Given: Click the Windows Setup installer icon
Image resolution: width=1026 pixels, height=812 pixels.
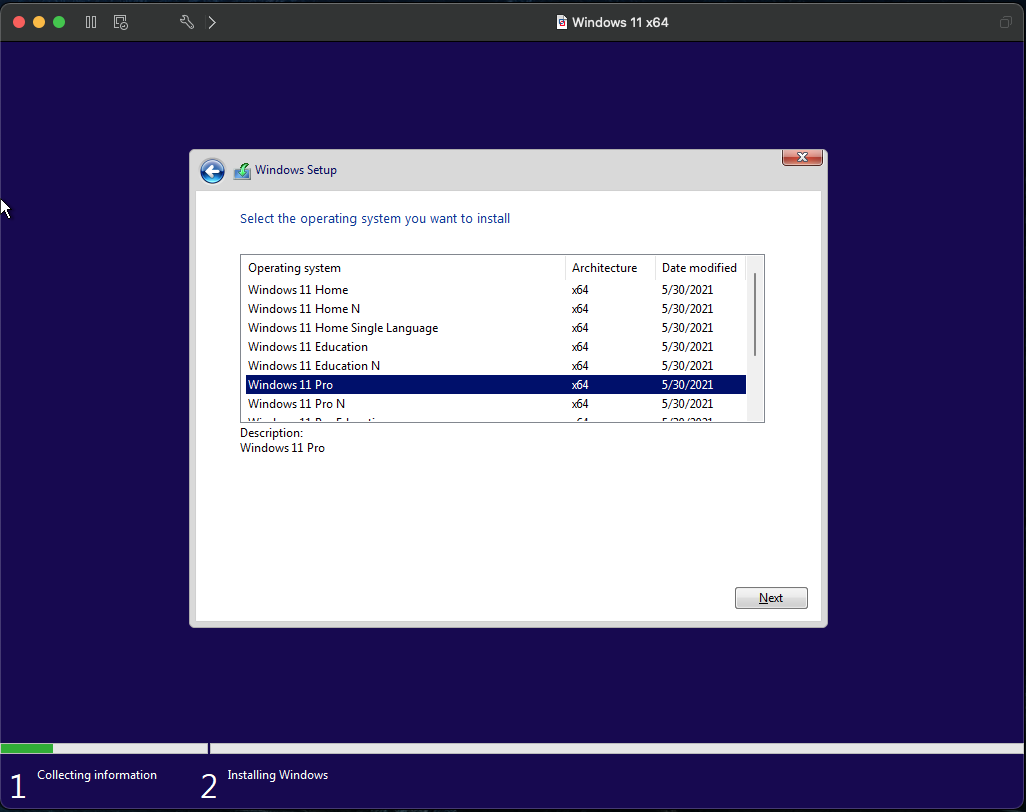Looking at the screenshot, I should tap(242, 171).
